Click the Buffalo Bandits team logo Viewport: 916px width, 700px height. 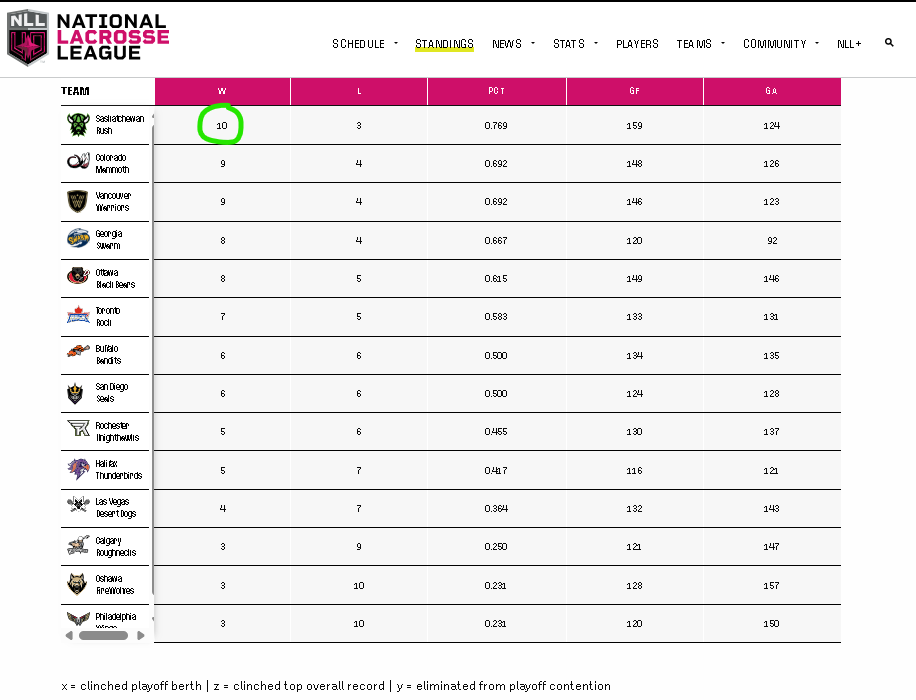[x=78, y=351]
